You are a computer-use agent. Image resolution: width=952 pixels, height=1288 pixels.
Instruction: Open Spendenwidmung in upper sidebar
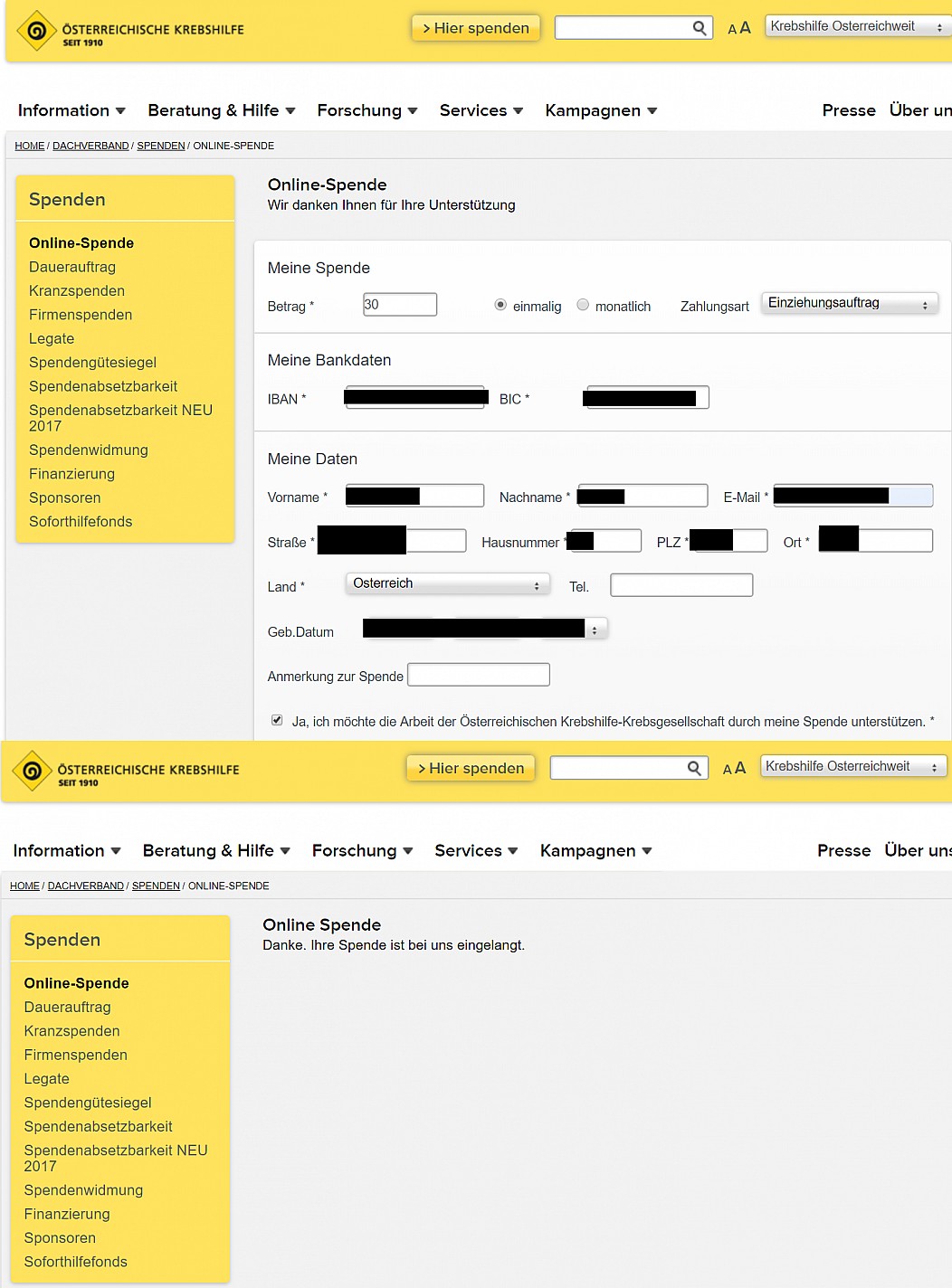pos(89,450)
